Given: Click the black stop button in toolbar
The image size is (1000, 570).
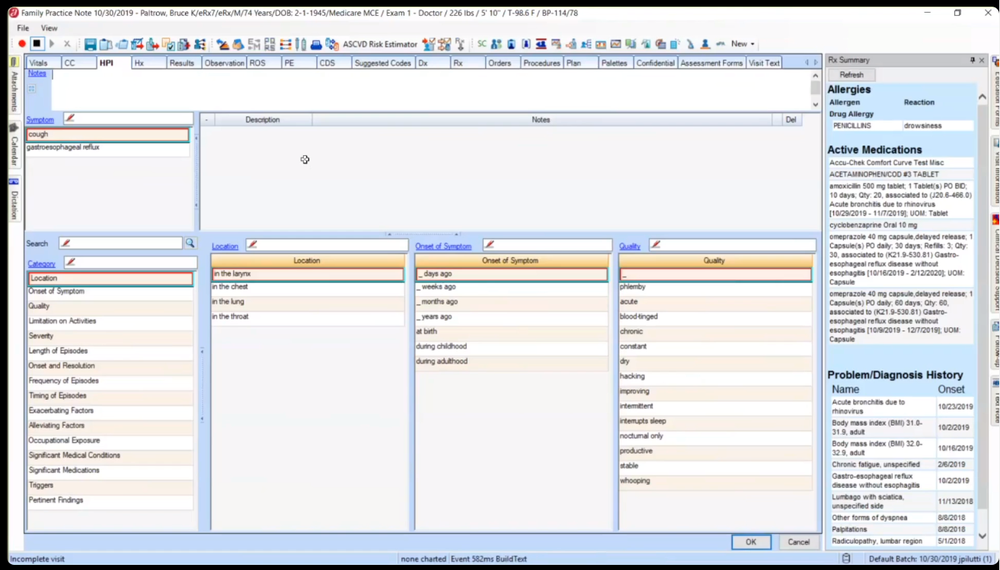Looking at the screenshot, I should click(x=37, y=44).
